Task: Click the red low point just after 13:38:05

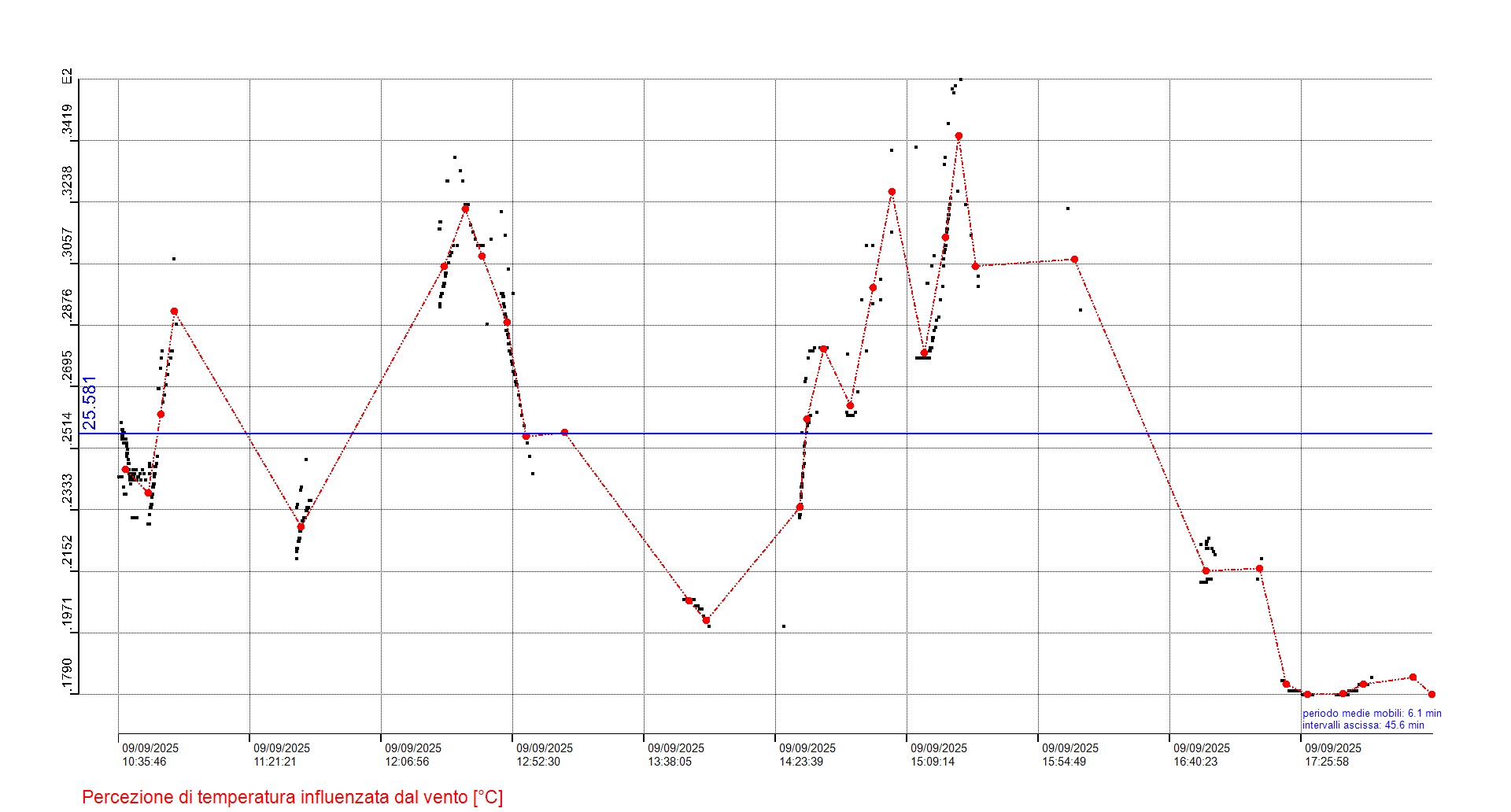Action: tap(706, 620)
